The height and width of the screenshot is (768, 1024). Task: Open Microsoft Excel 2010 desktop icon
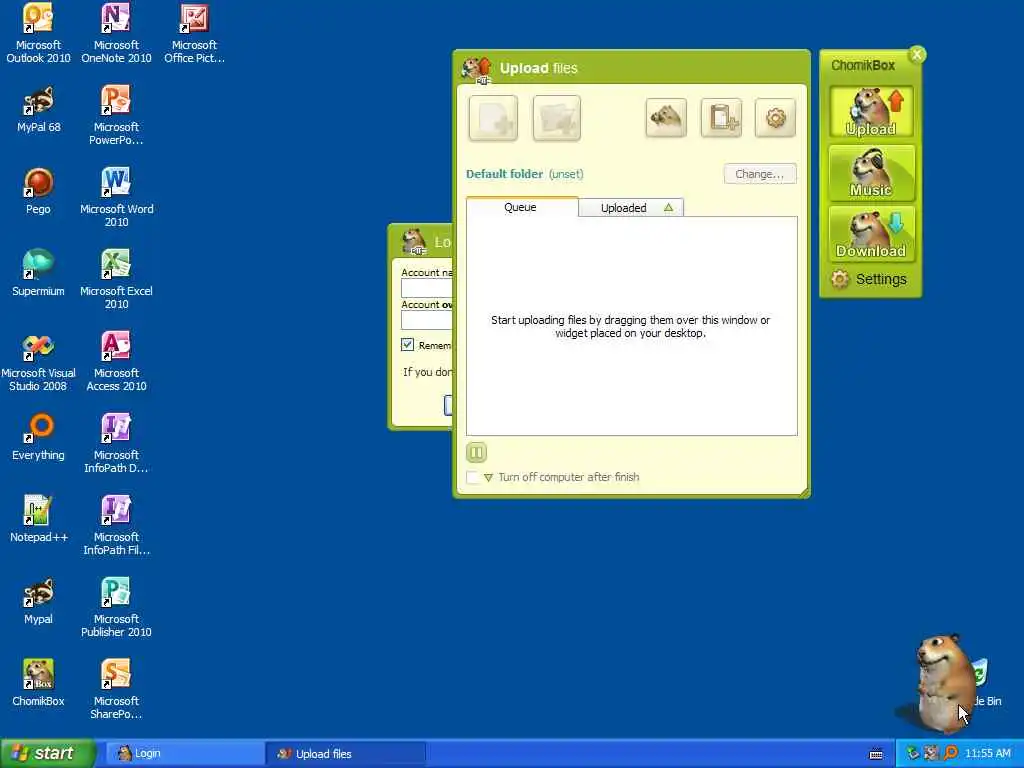tap(116, 279)
